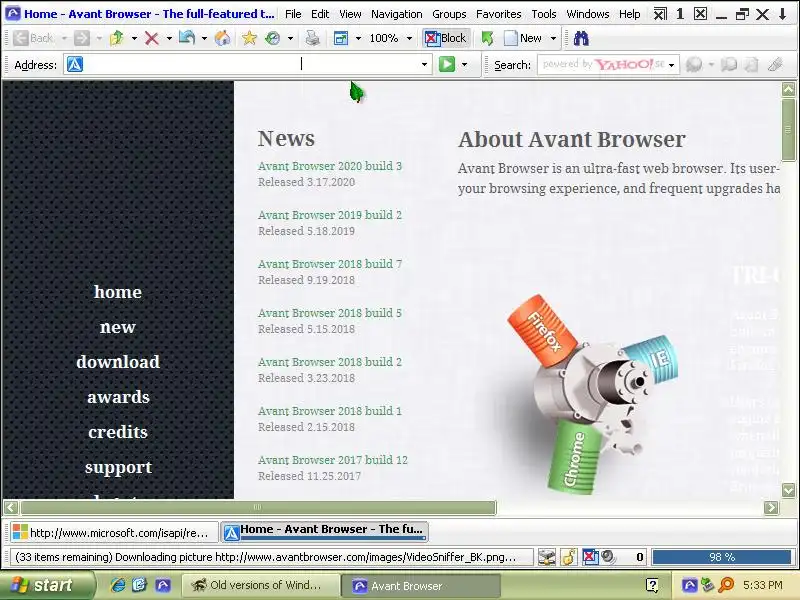Click Avant Browser quick launch icon

click(163, 585)
